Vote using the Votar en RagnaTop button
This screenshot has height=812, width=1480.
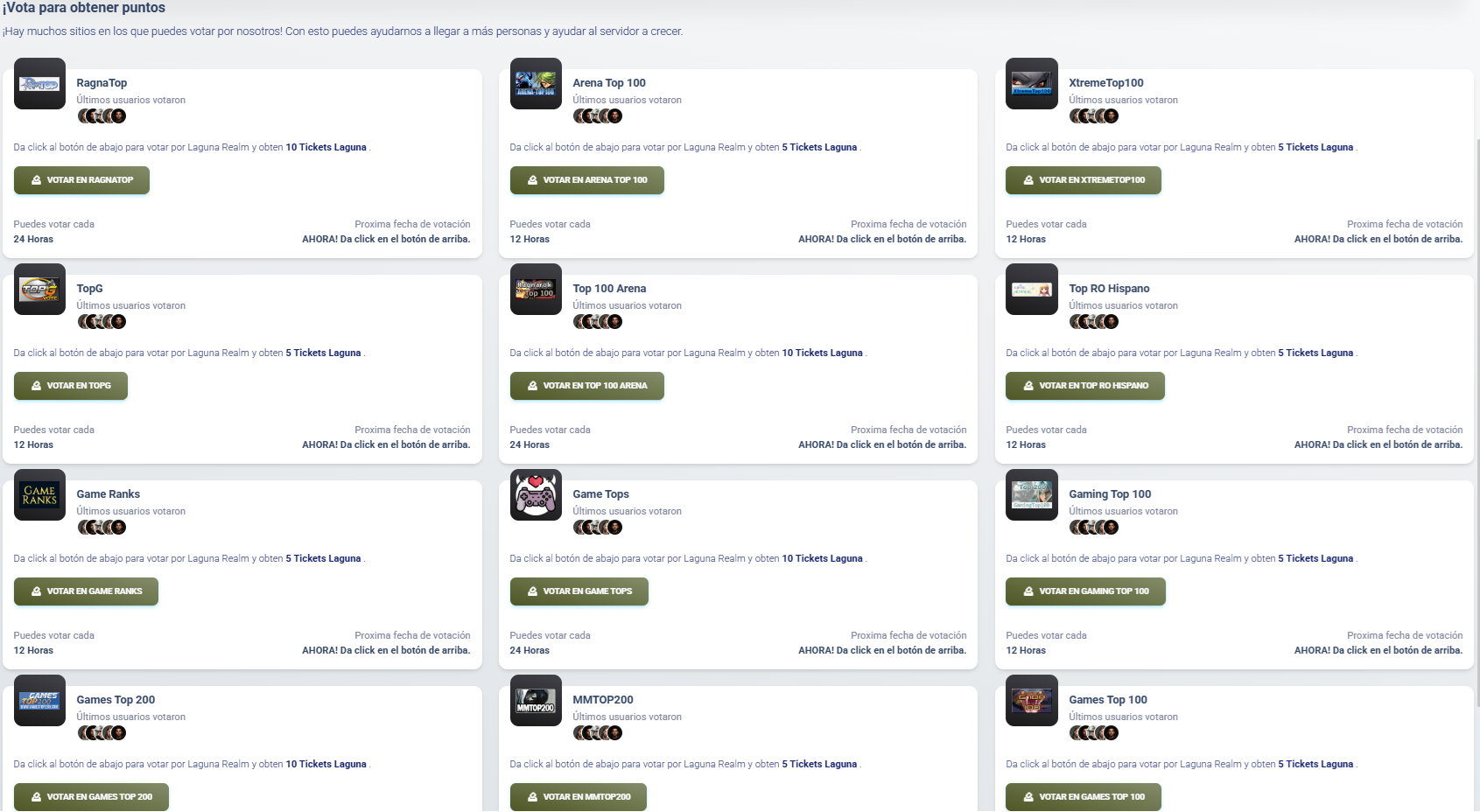coord(81,180)
